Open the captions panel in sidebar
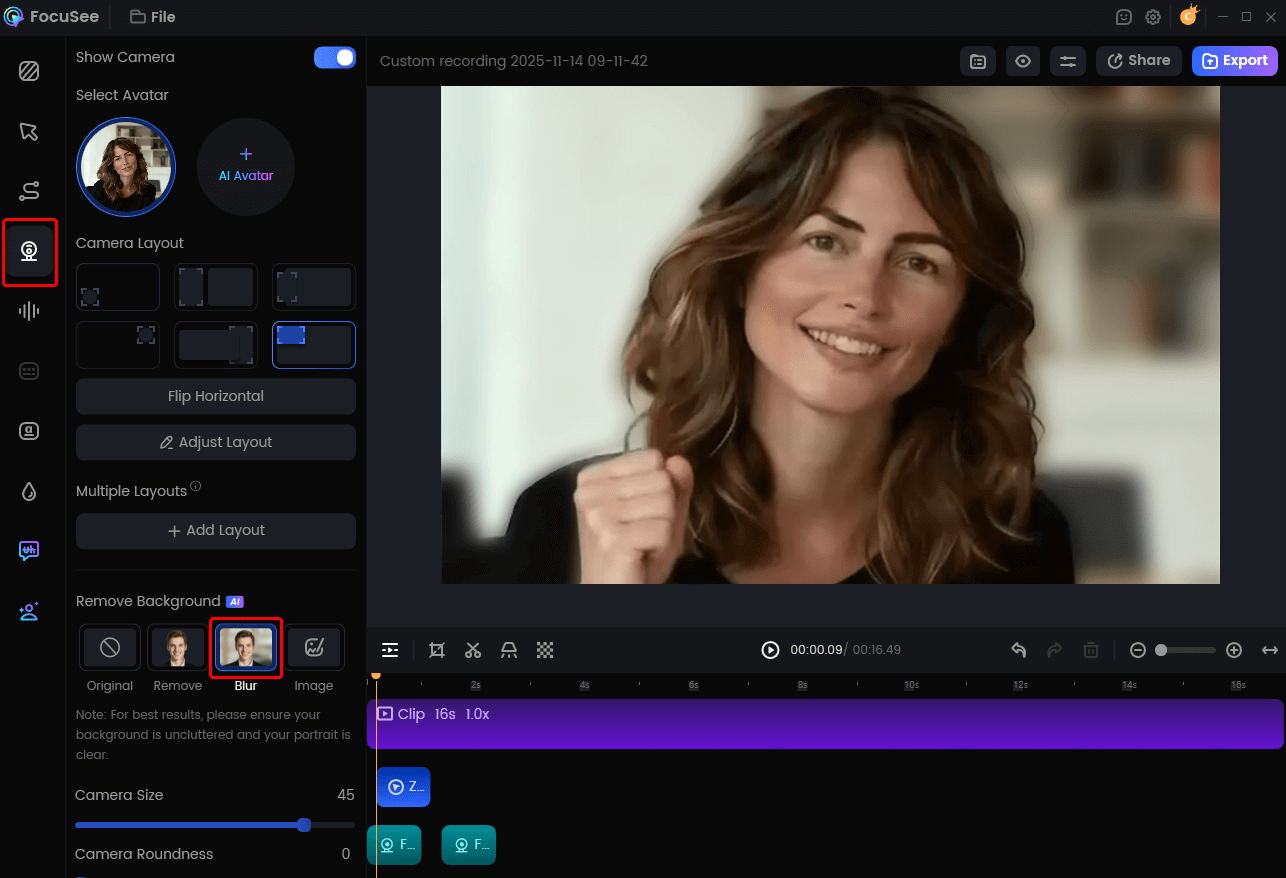This screenshot has width=1286, height=878. [29, 371]
